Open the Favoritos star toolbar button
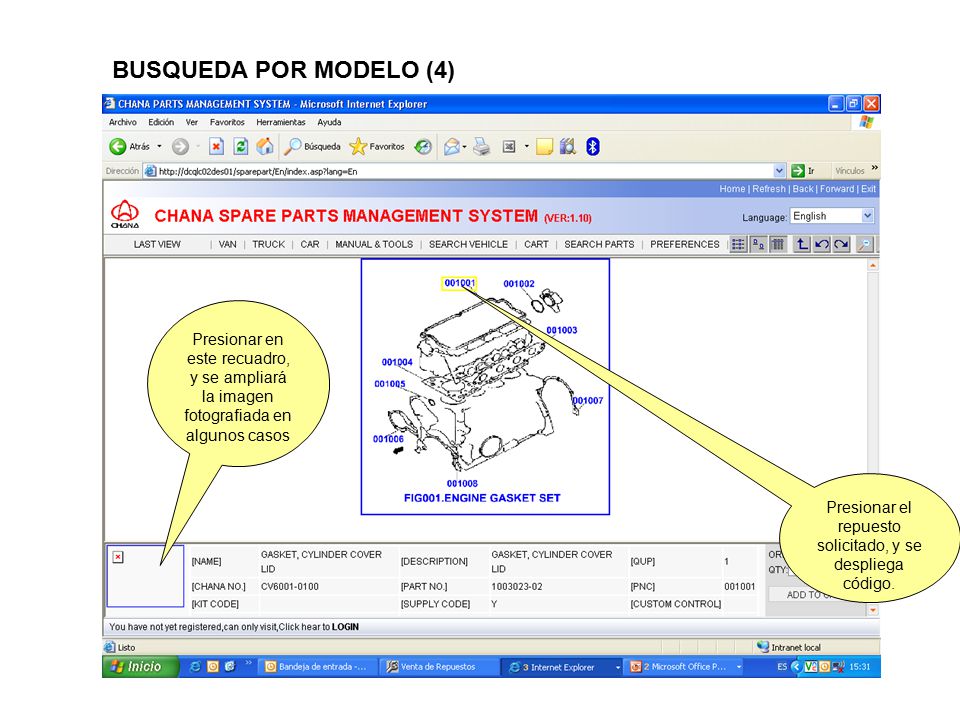 pos(377,147)
